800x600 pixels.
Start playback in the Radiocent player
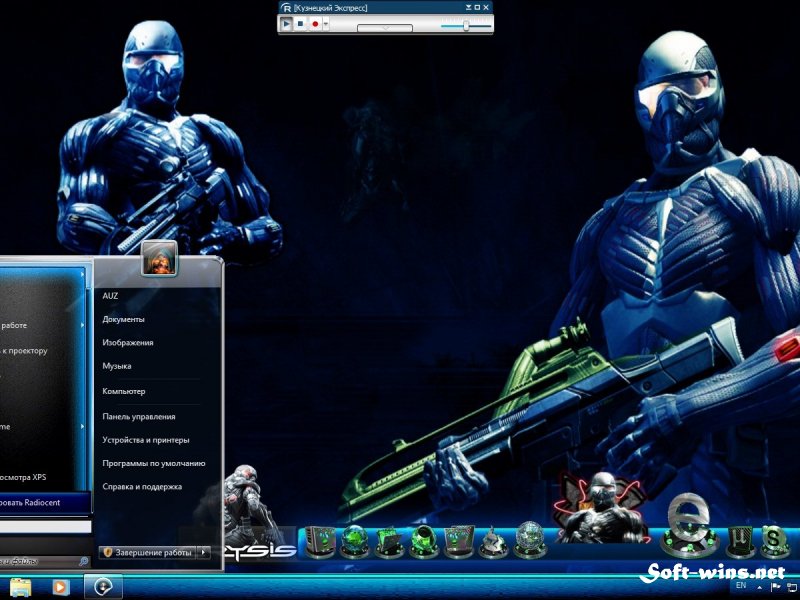coord(286,23)
